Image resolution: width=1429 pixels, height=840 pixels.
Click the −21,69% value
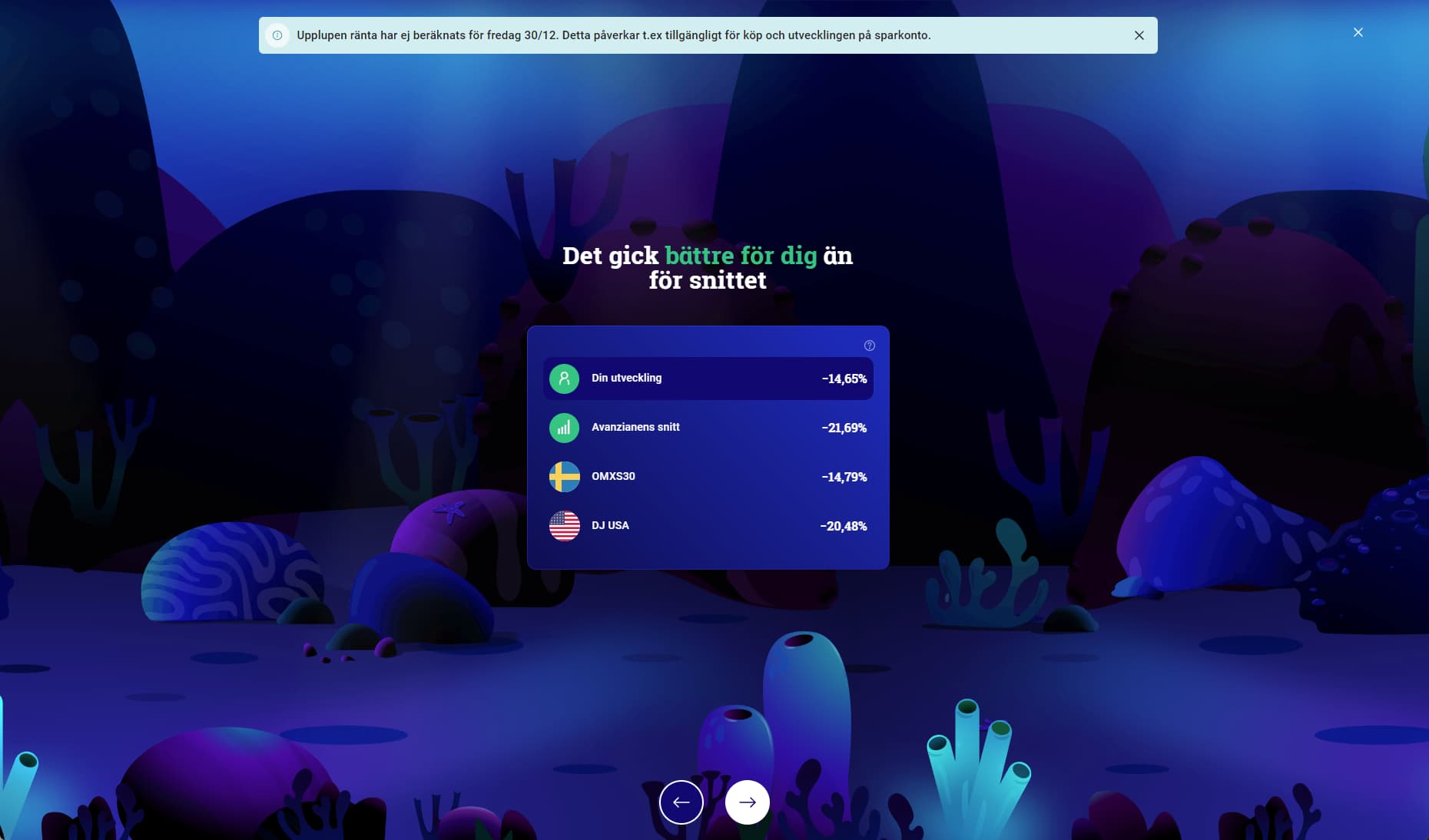(x=844, y=428)
